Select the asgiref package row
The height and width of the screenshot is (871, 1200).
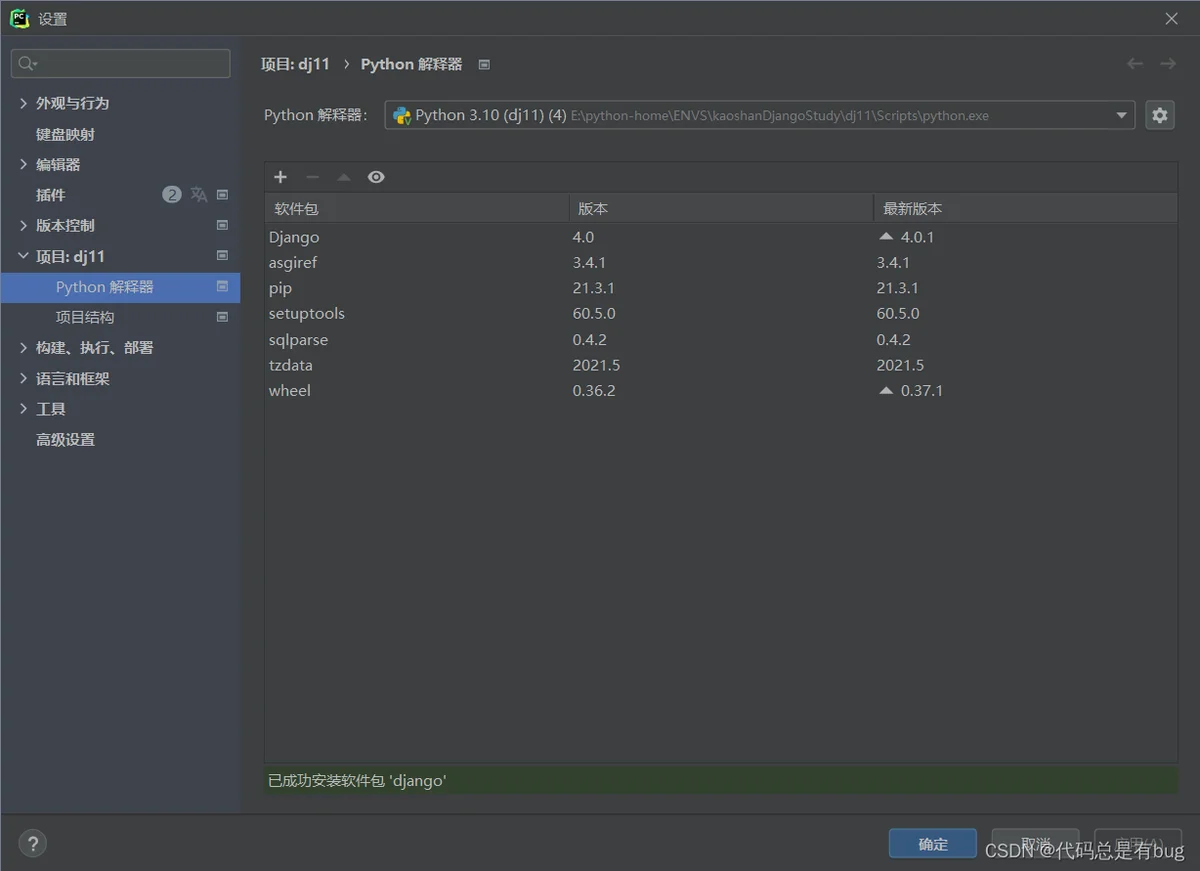click(x=721, y=262)
